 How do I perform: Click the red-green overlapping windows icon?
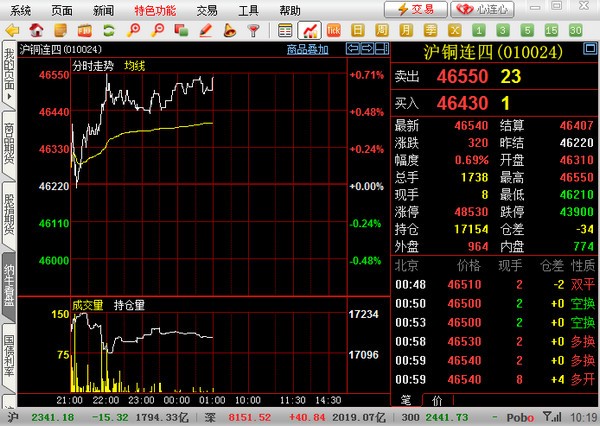181,30
